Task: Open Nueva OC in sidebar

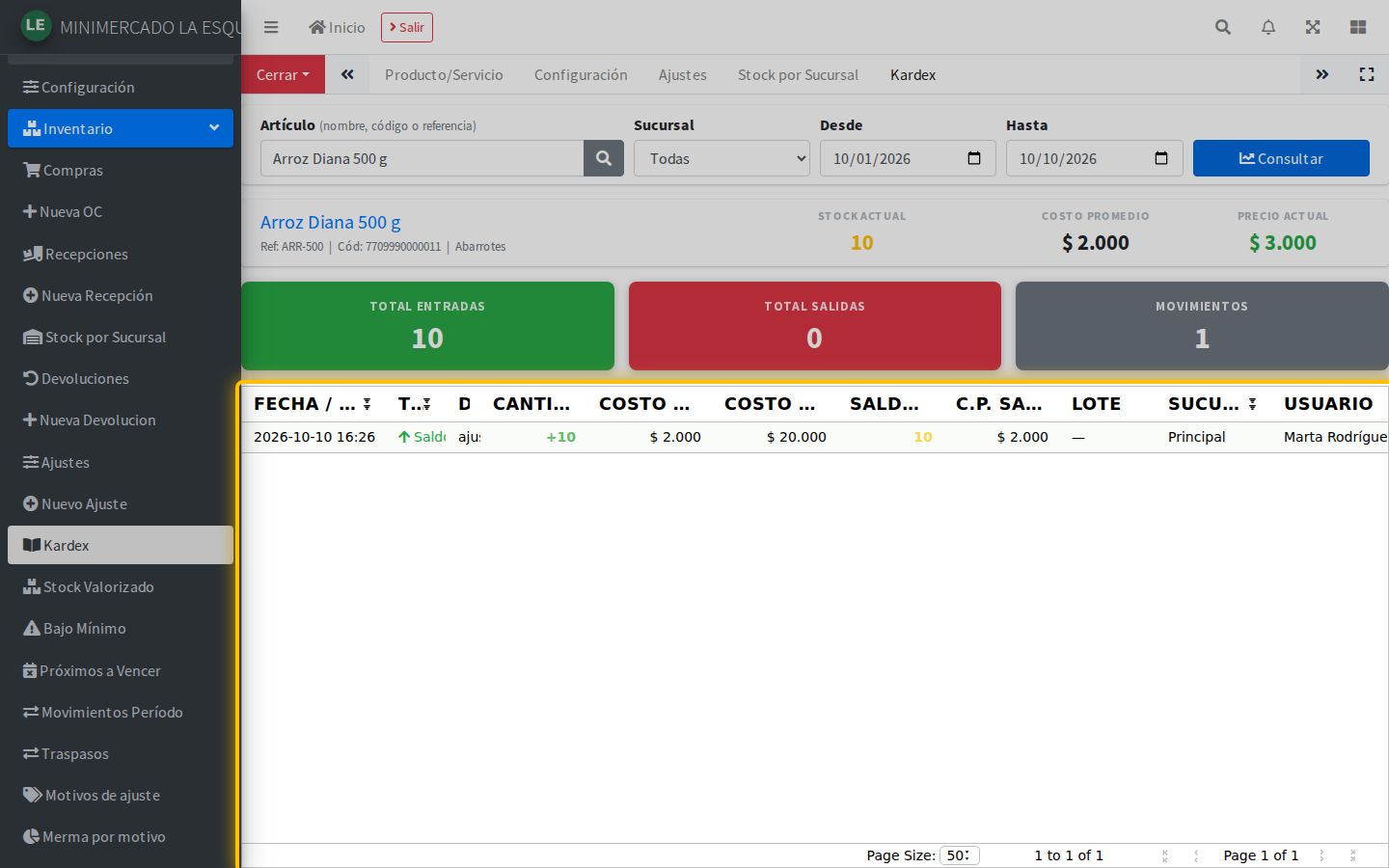Action: coord(121,211)
